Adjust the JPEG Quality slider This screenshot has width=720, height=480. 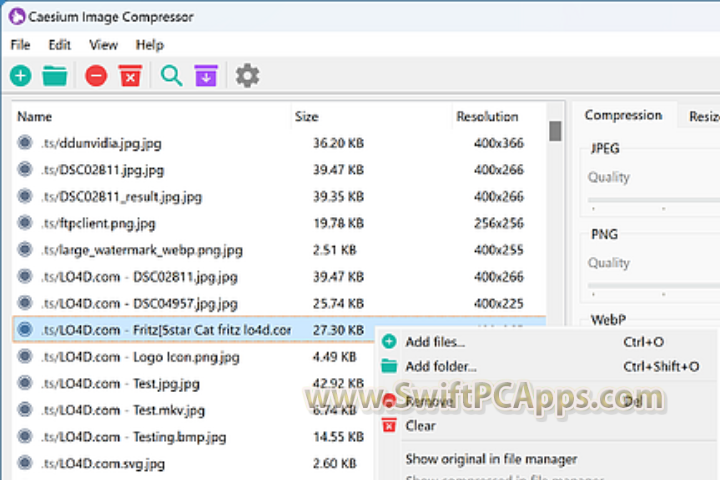click(654, 200)
